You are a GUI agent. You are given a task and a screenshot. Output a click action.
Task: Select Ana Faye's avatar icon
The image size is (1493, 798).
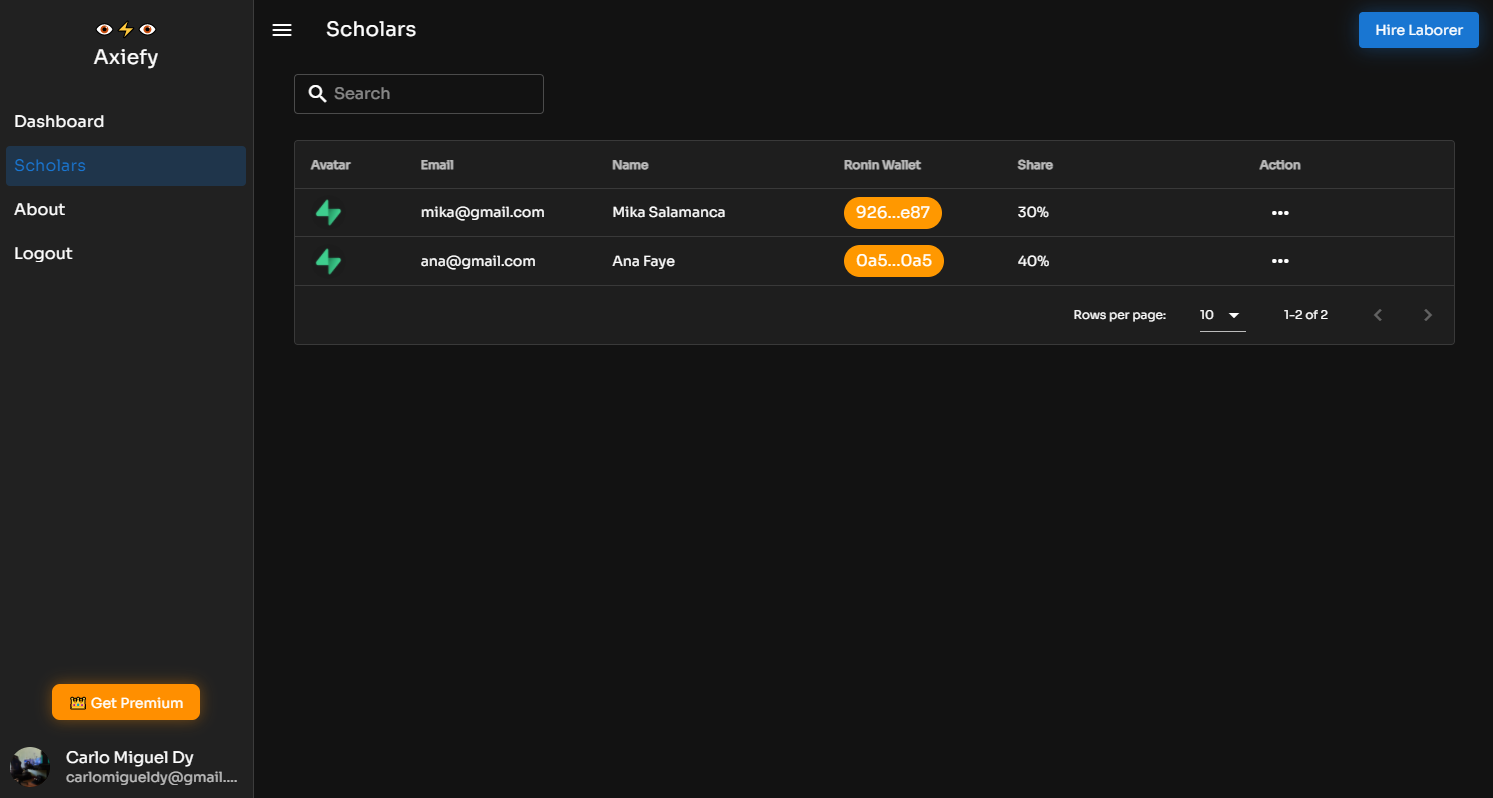point(328,261)
